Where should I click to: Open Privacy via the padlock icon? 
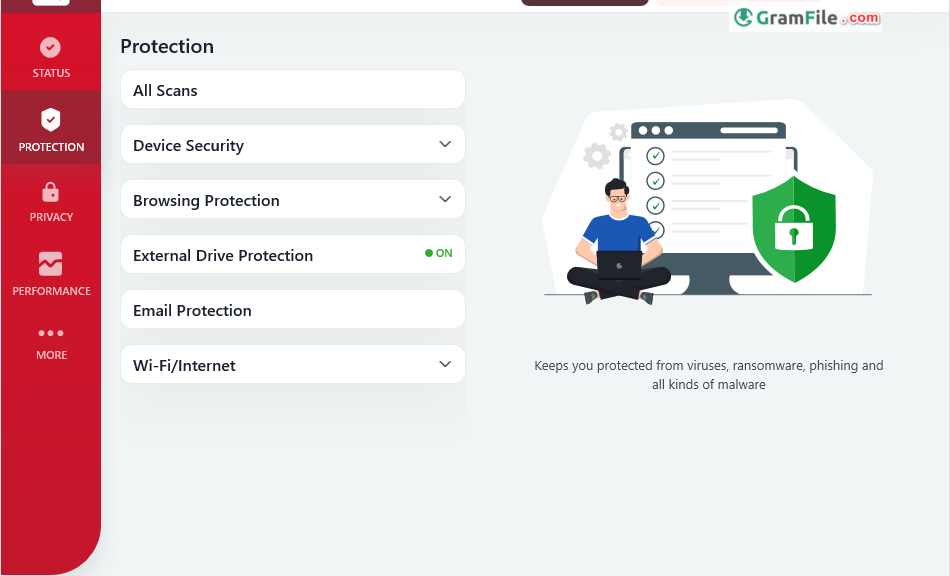[x=51, y=190]
